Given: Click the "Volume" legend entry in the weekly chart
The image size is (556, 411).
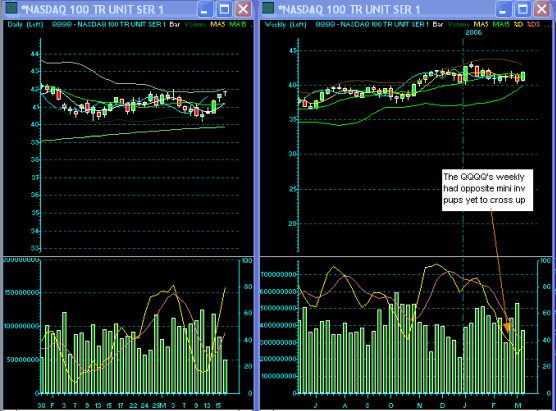Looking at the screenshot, I should (x=458, y=24).
